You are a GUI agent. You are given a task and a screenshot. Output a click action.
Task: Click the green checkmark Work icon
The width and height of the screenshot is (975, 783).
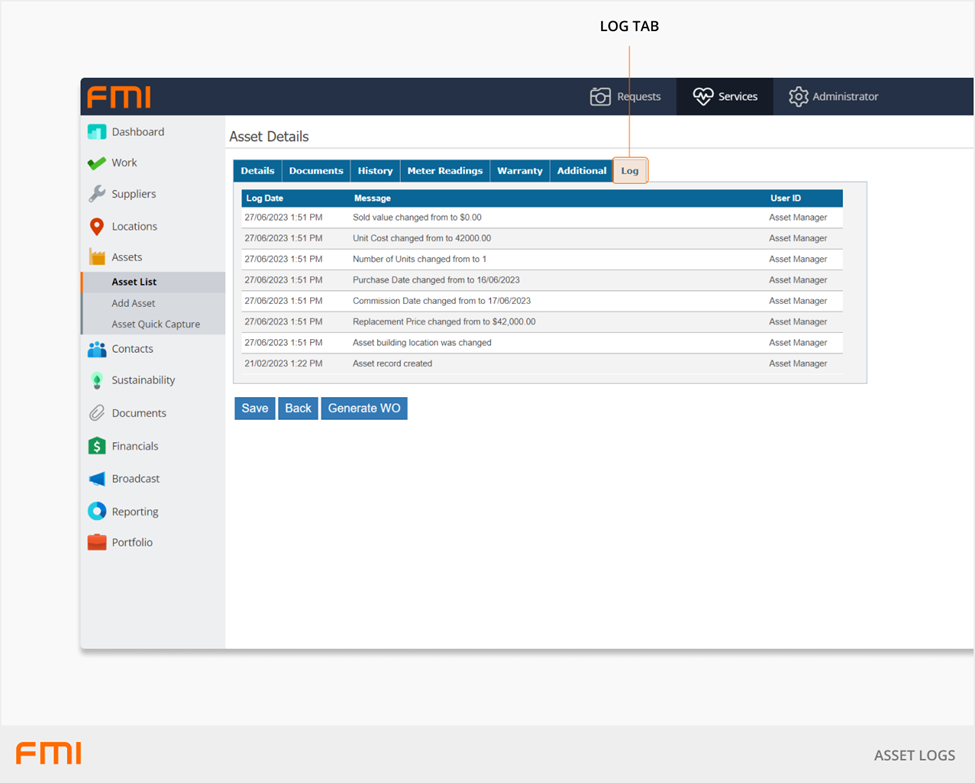coord(97,163)
